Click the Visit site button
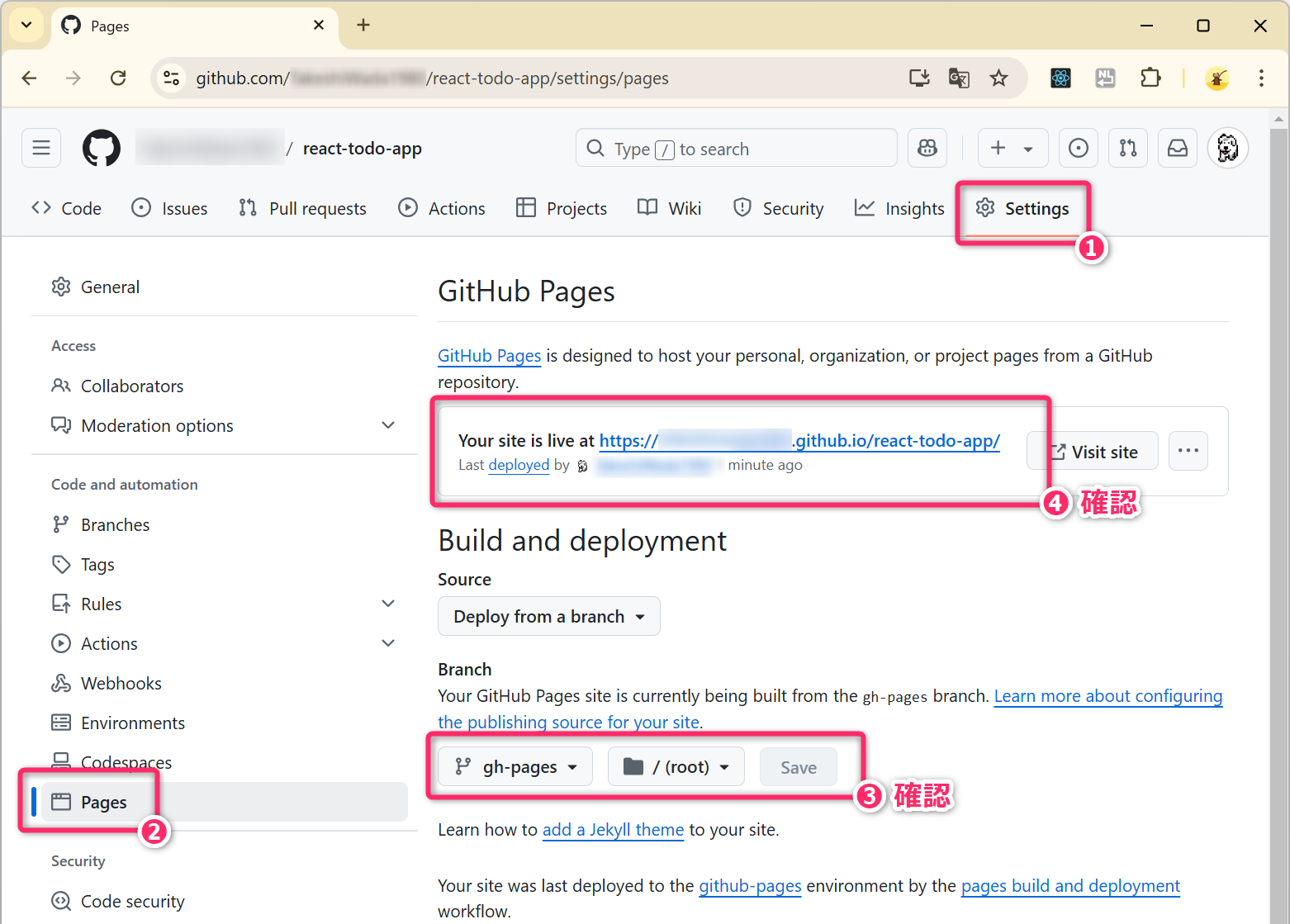Screen dimensions: 1290x924 click(x=1093, y=452)
